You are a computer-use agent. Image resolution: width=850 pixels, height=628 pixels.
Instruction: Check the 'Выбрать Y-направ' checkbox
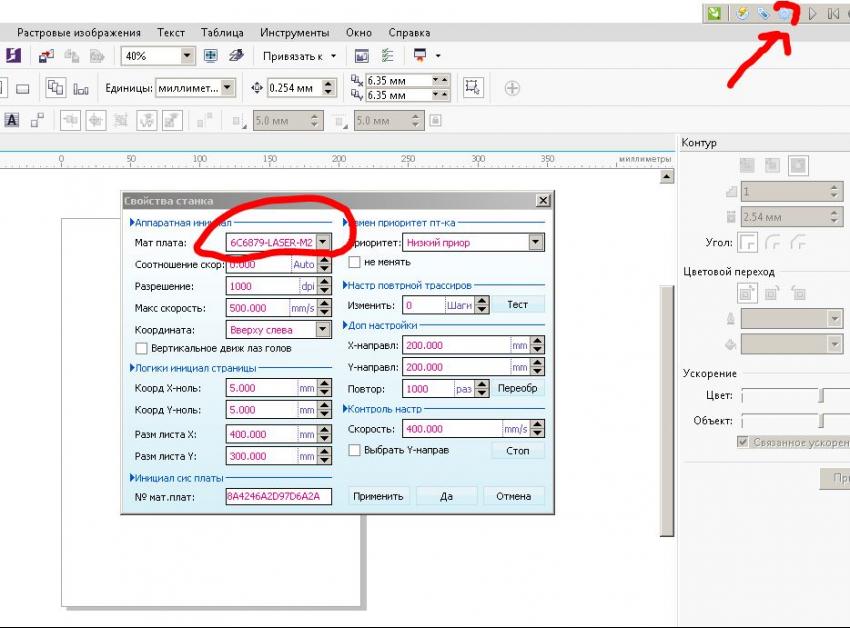coord(354,450)
